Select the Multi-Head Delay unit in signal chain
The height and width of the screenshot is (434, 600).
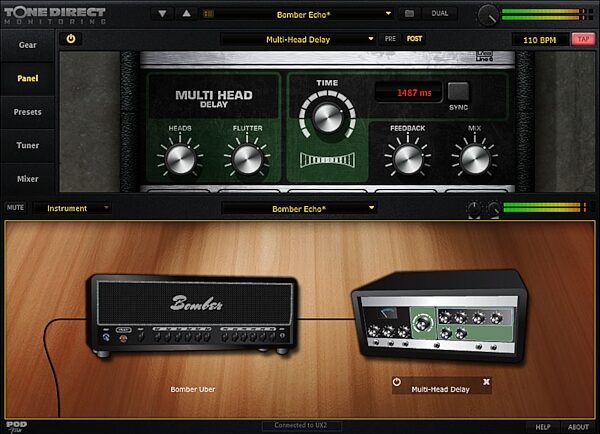coord(439,316)
